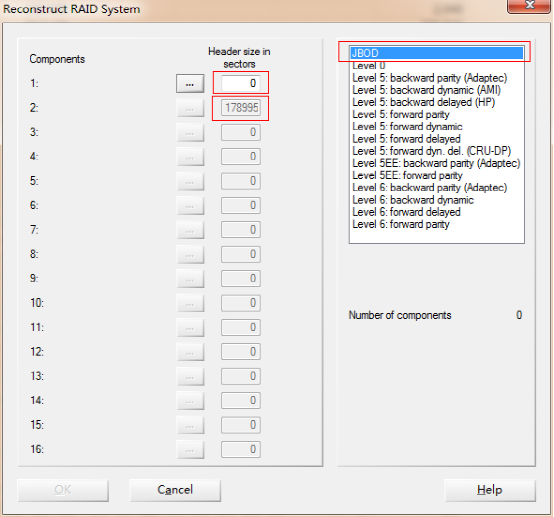Click the header size field for component 1
This screenshot has width=554, height=517.
pos(241,83)
